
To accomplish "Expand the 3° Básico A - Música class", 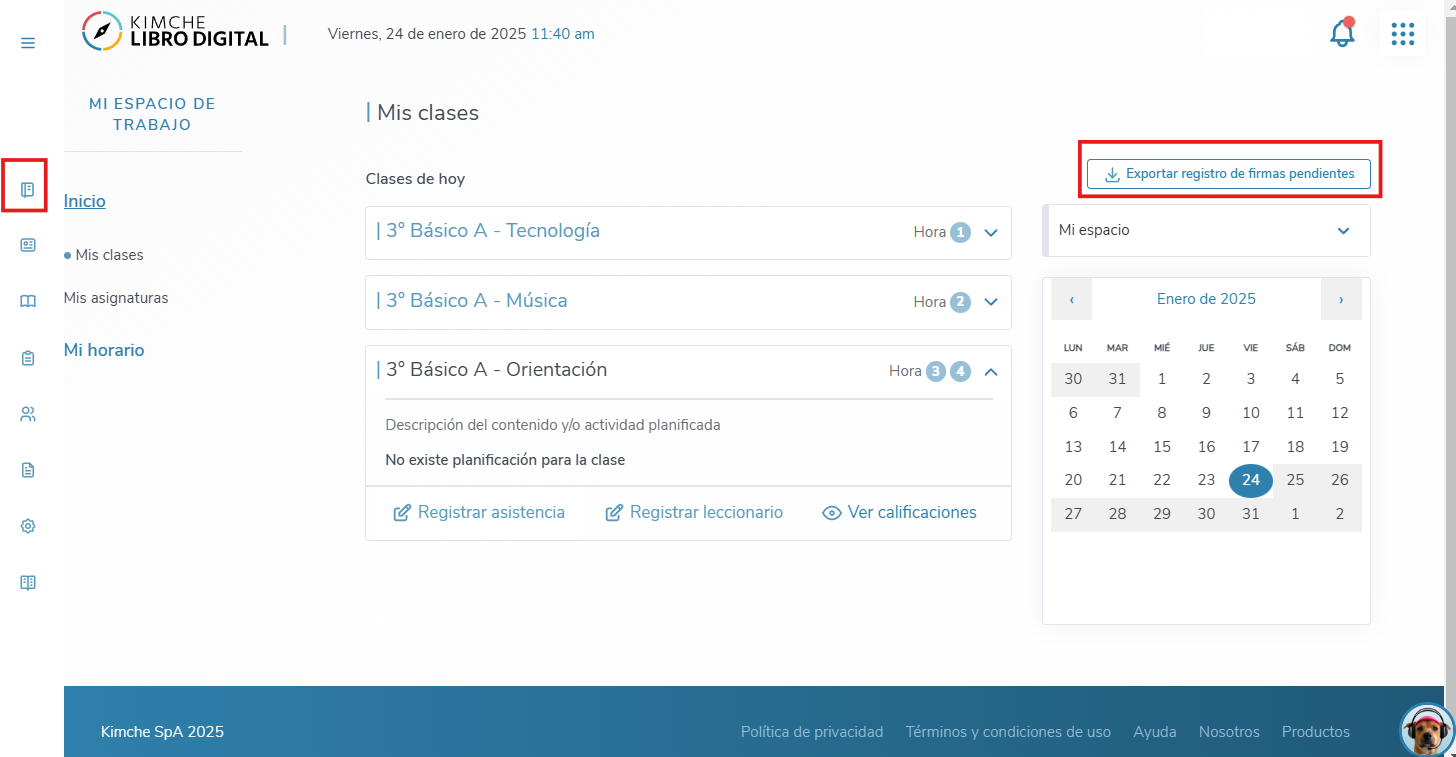I will [x=991, y=301].
